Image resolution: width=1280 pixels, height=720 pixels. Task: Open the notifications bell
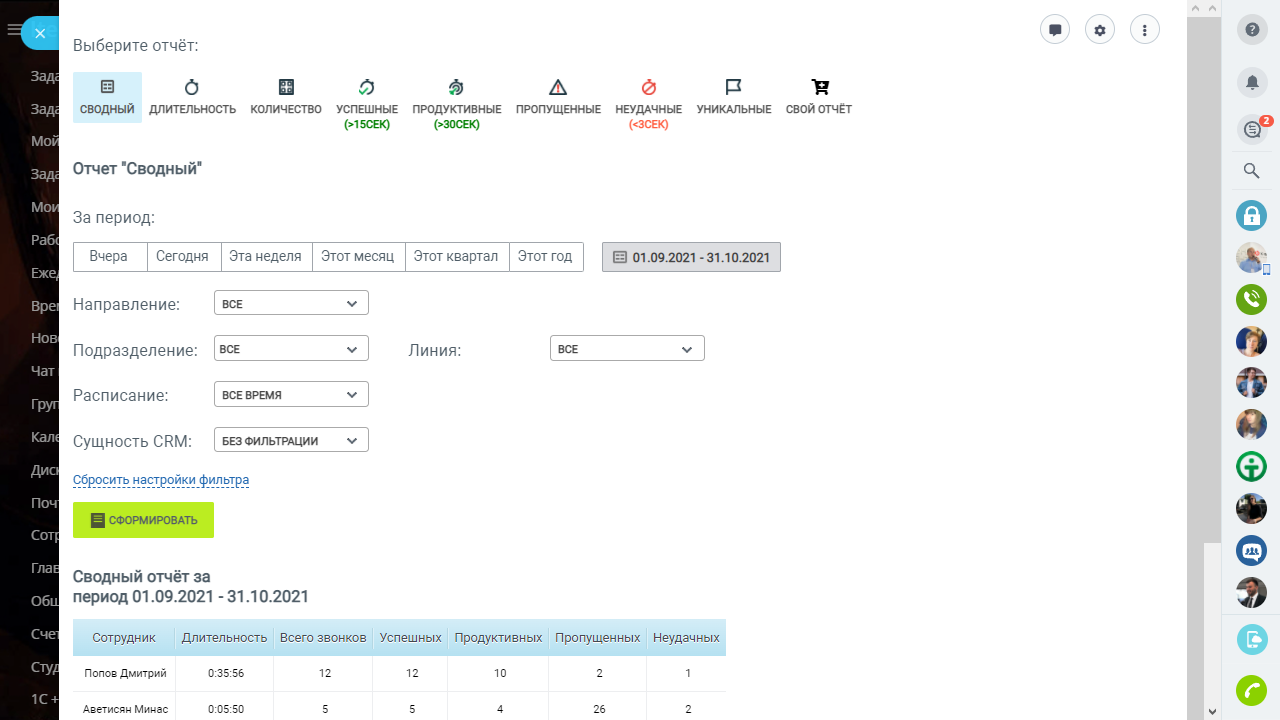coord(1252,82)
